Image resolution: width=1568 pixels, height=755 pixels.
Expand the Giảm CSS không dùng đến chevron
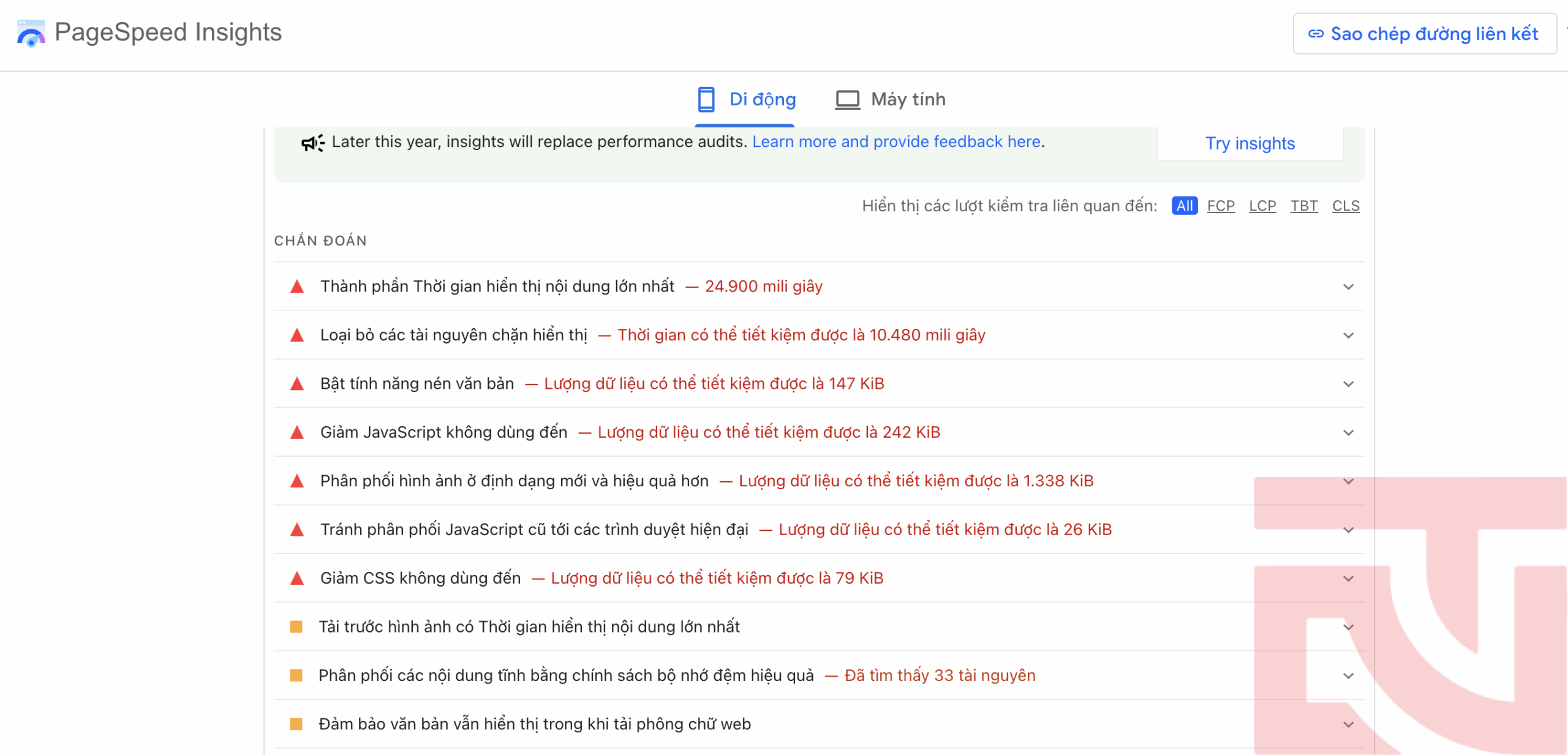[x=1348, y=579]
